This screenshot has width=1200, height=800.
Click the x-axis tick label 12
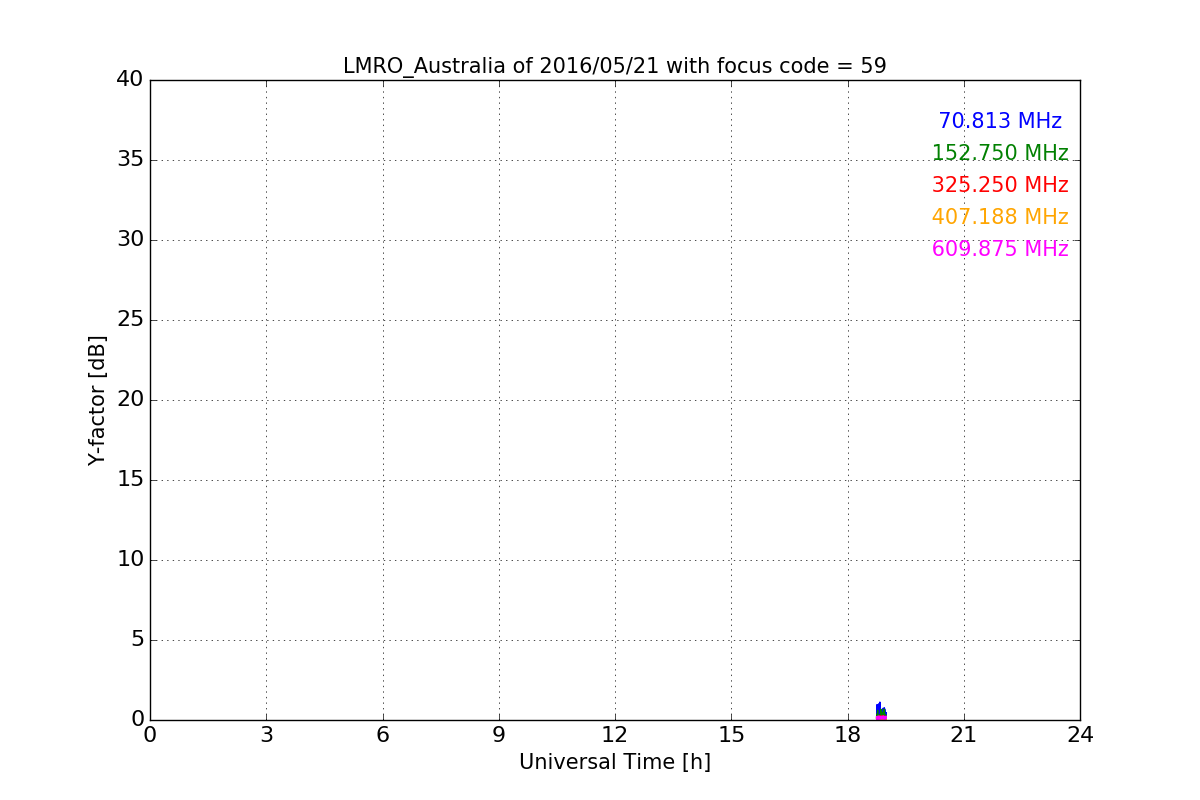(615, 735)
